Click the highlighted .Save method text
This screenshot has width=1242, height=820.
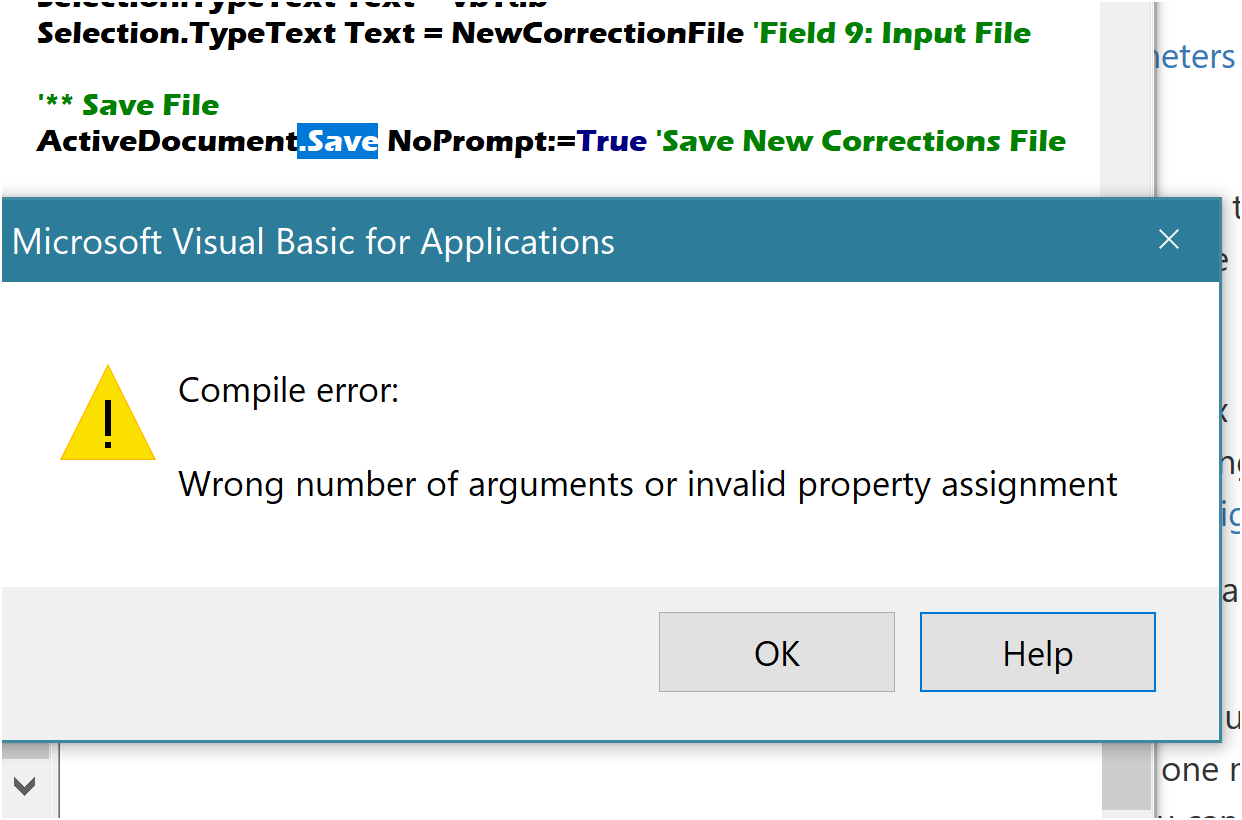(338, 142)
